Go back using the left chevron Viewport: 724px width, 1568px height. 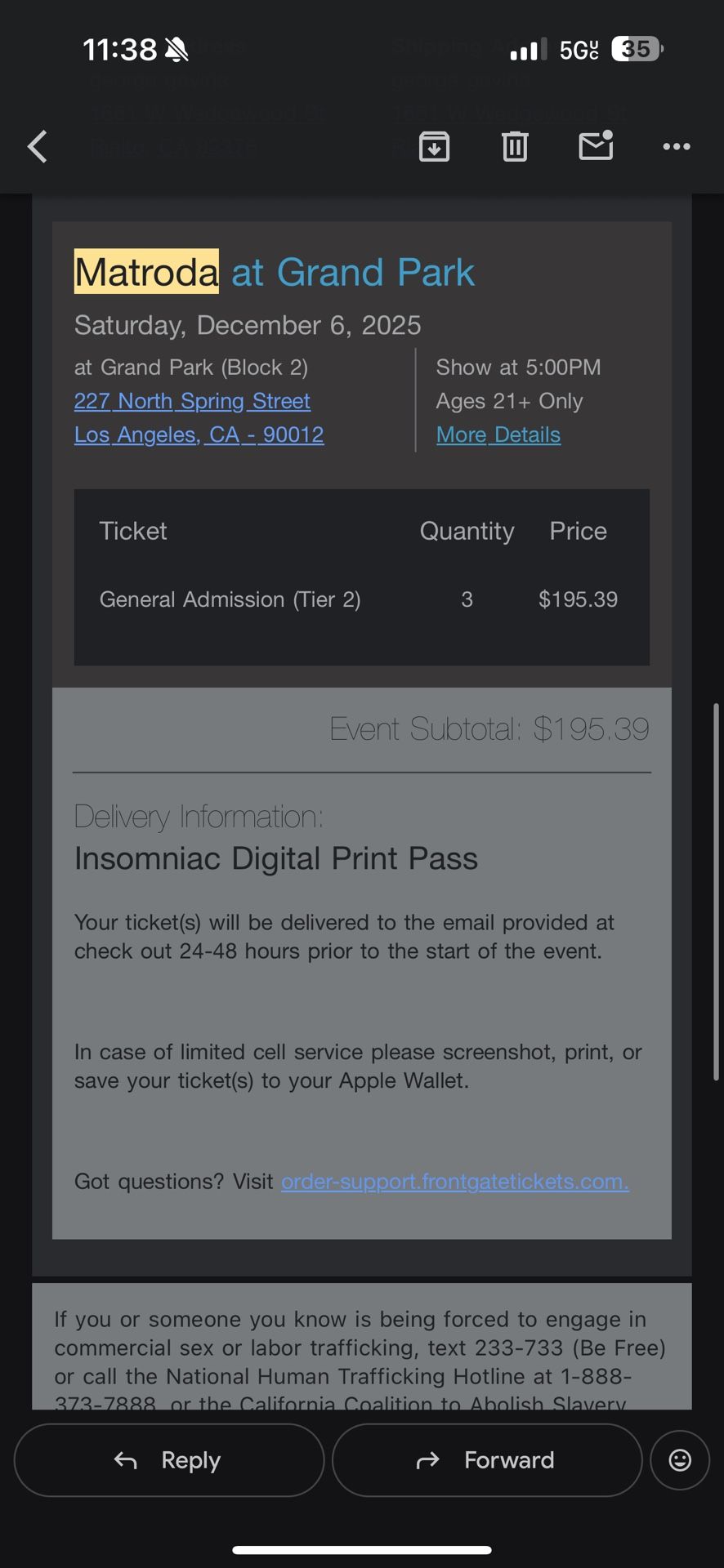point(38,147)
